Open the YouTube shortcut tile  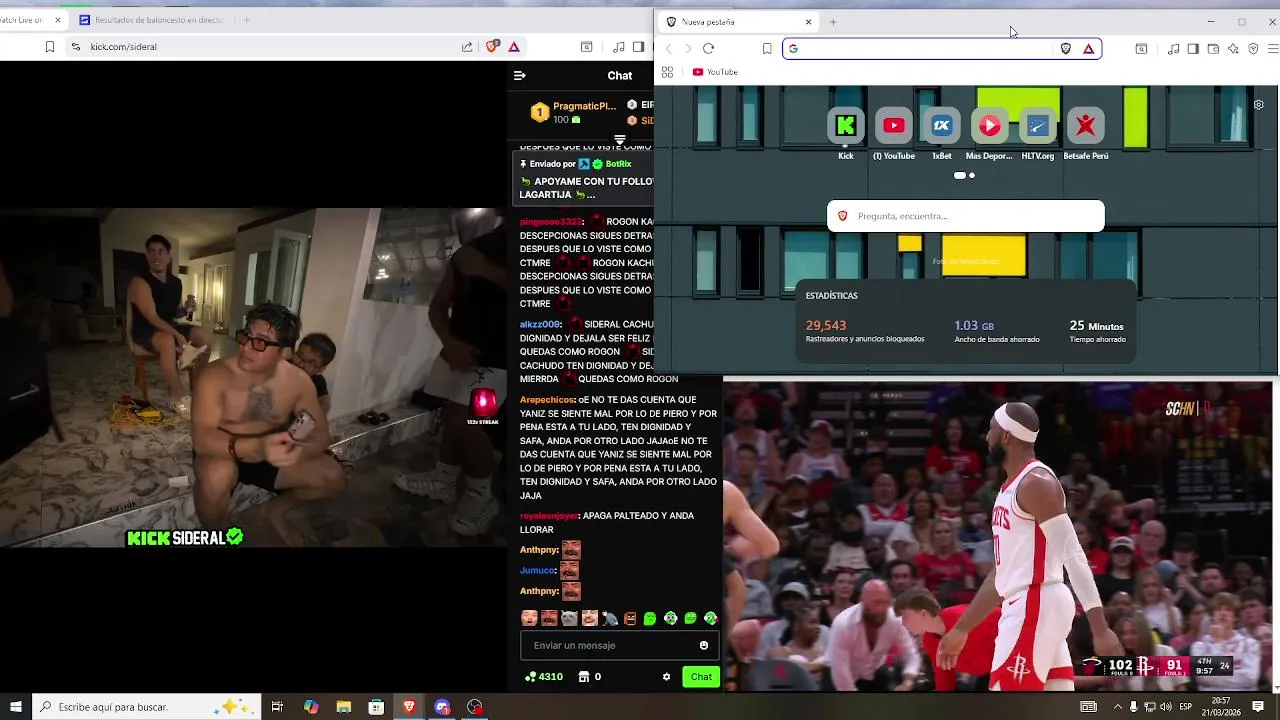pos(894,126)
